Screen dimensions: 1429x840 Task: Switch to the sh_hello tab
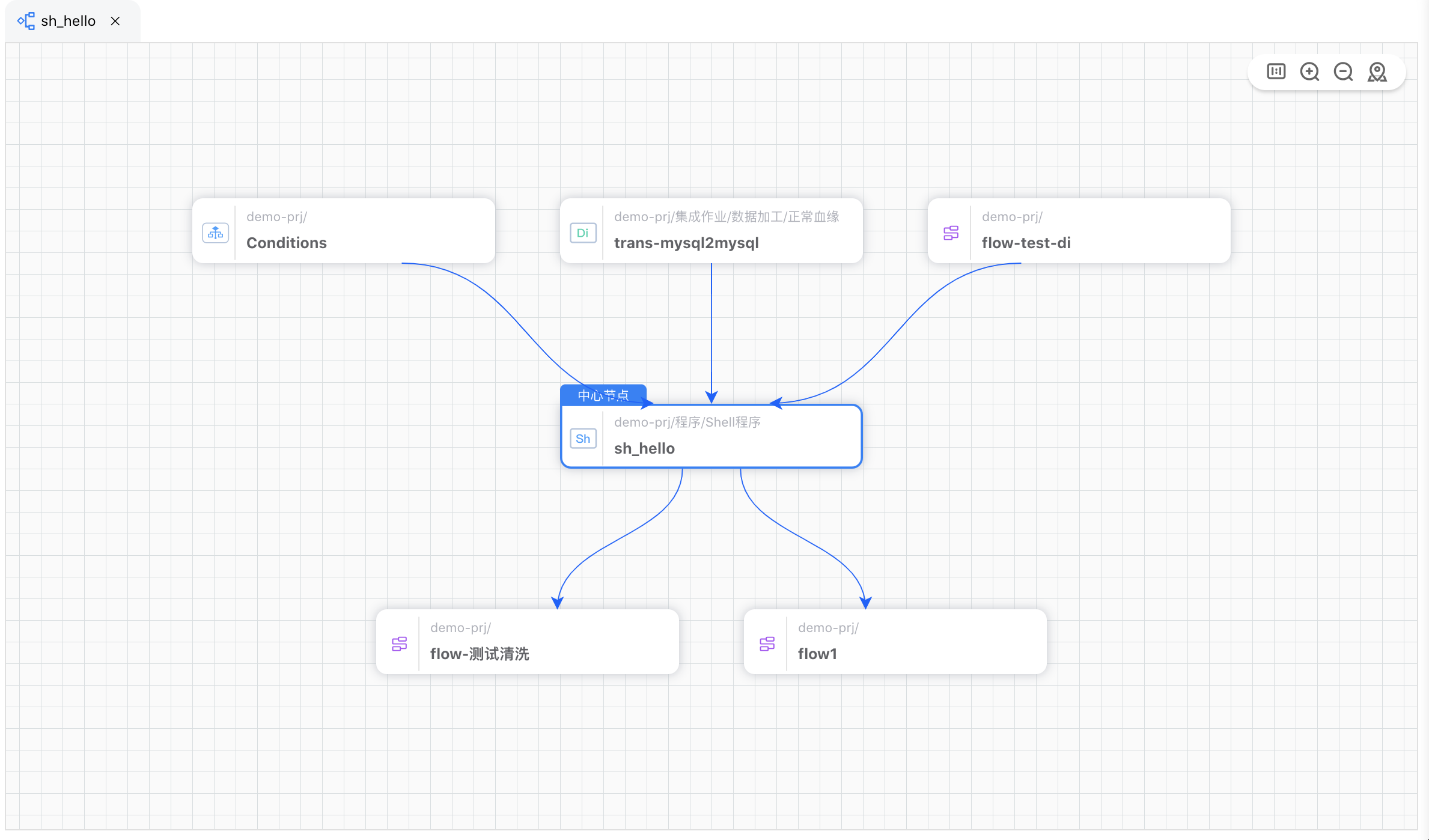coord(68,21)
